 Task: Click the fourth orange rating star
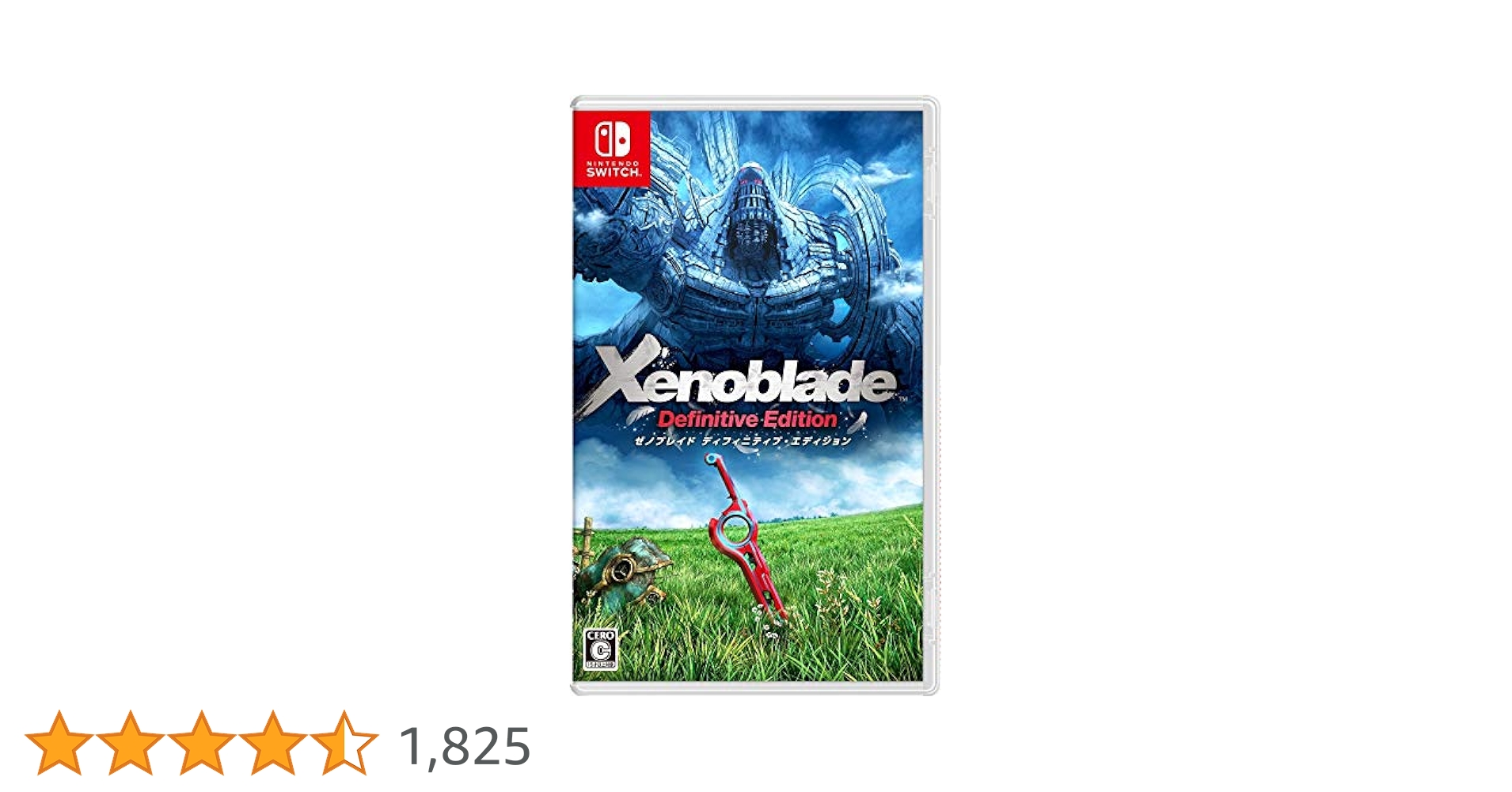(273, 742)
